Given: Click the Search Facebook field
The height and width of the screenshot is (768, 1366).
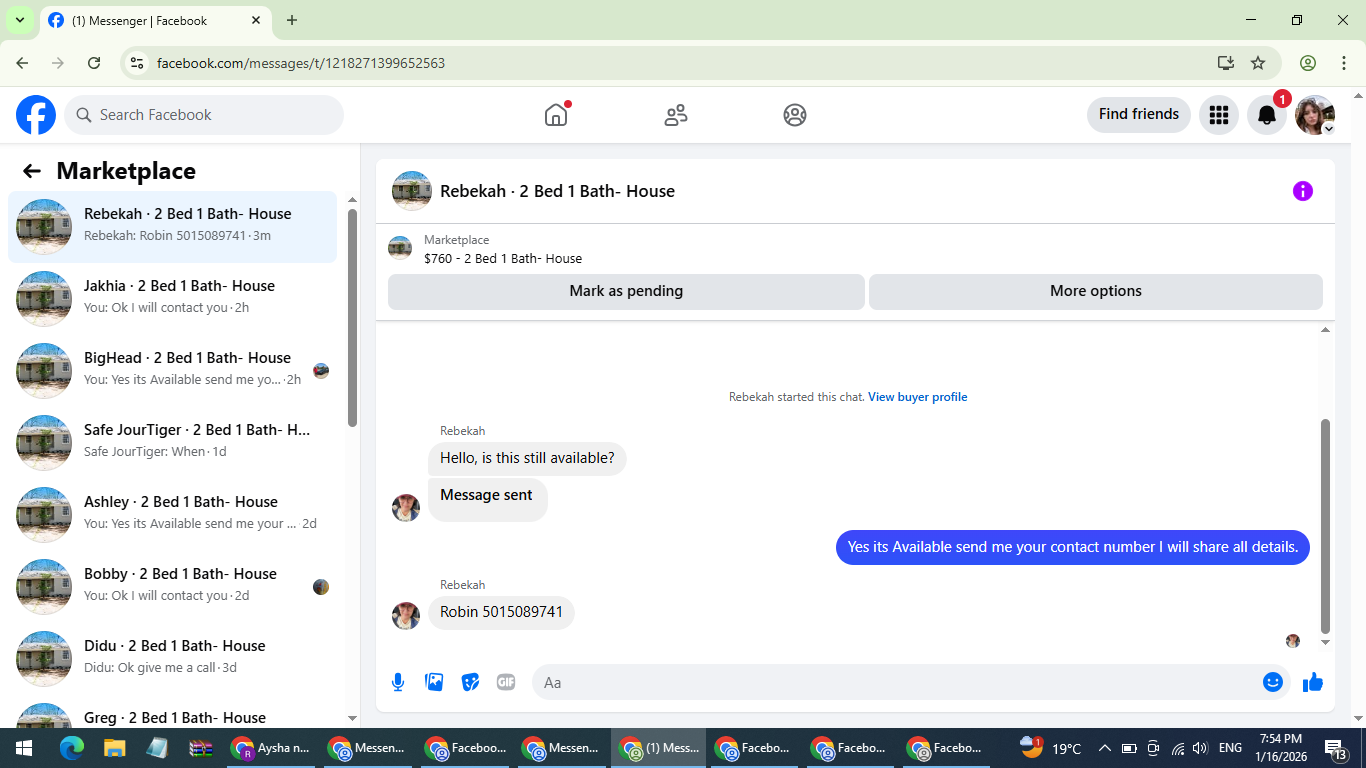Looking at the screenshot, I should pos(204,115).
